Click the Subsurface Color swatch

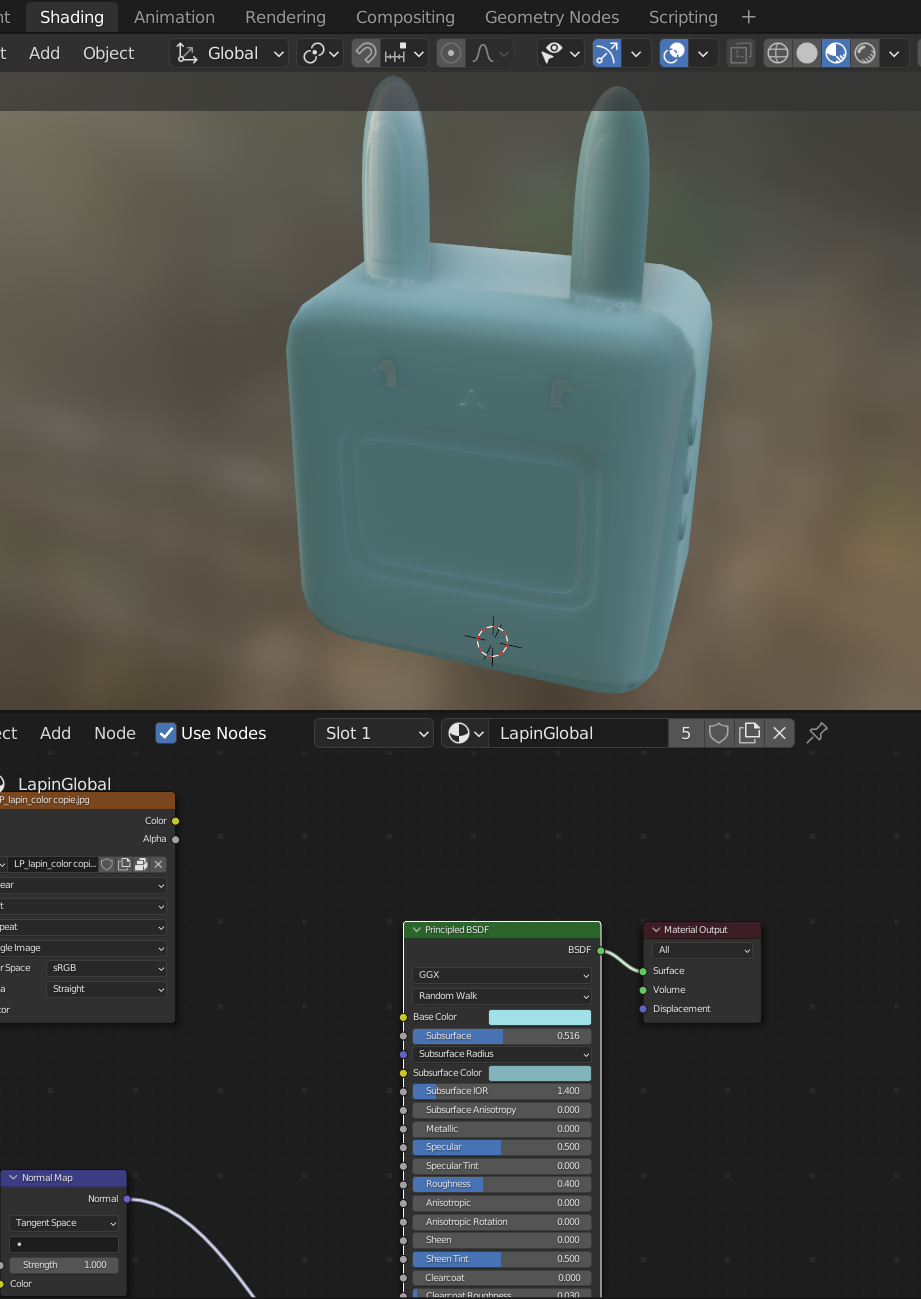pyautogui.click(x=540, y=1073)
